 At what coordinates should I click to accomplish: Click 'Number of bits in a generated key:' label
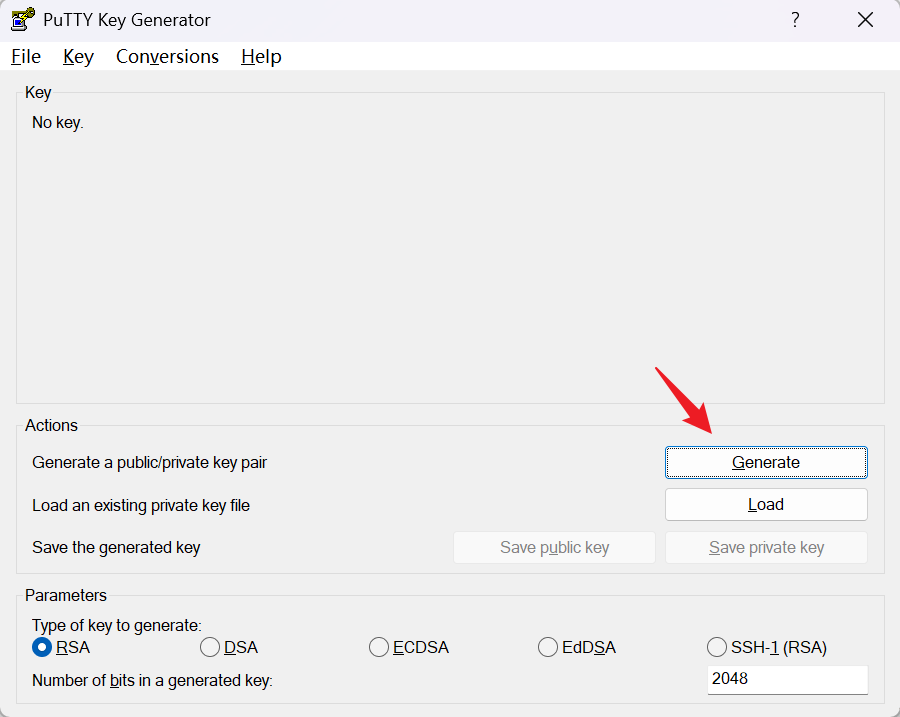152,681
